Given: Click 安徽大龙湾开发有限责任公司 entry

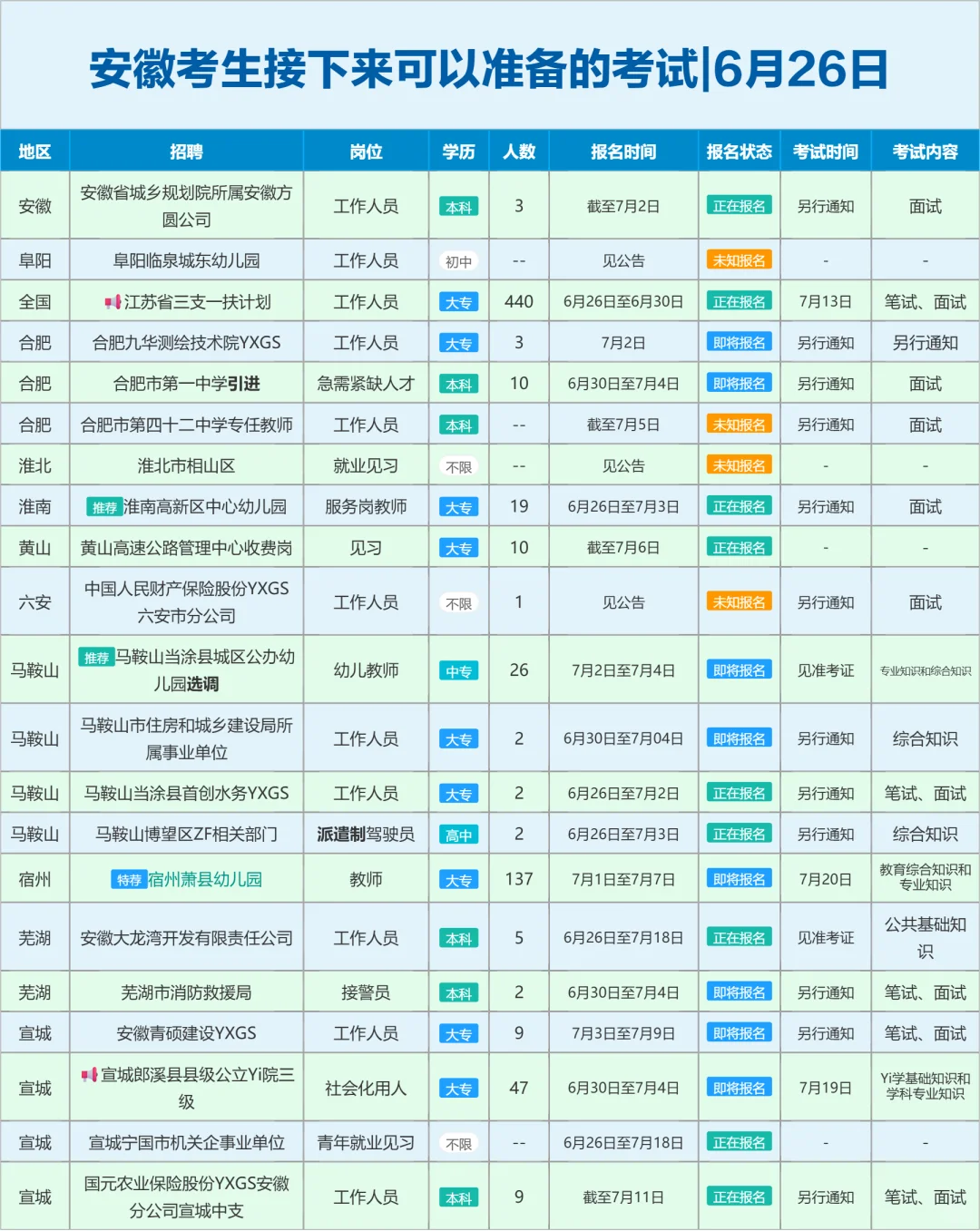Looking at the screenshot, I should (x=186, y=938).
